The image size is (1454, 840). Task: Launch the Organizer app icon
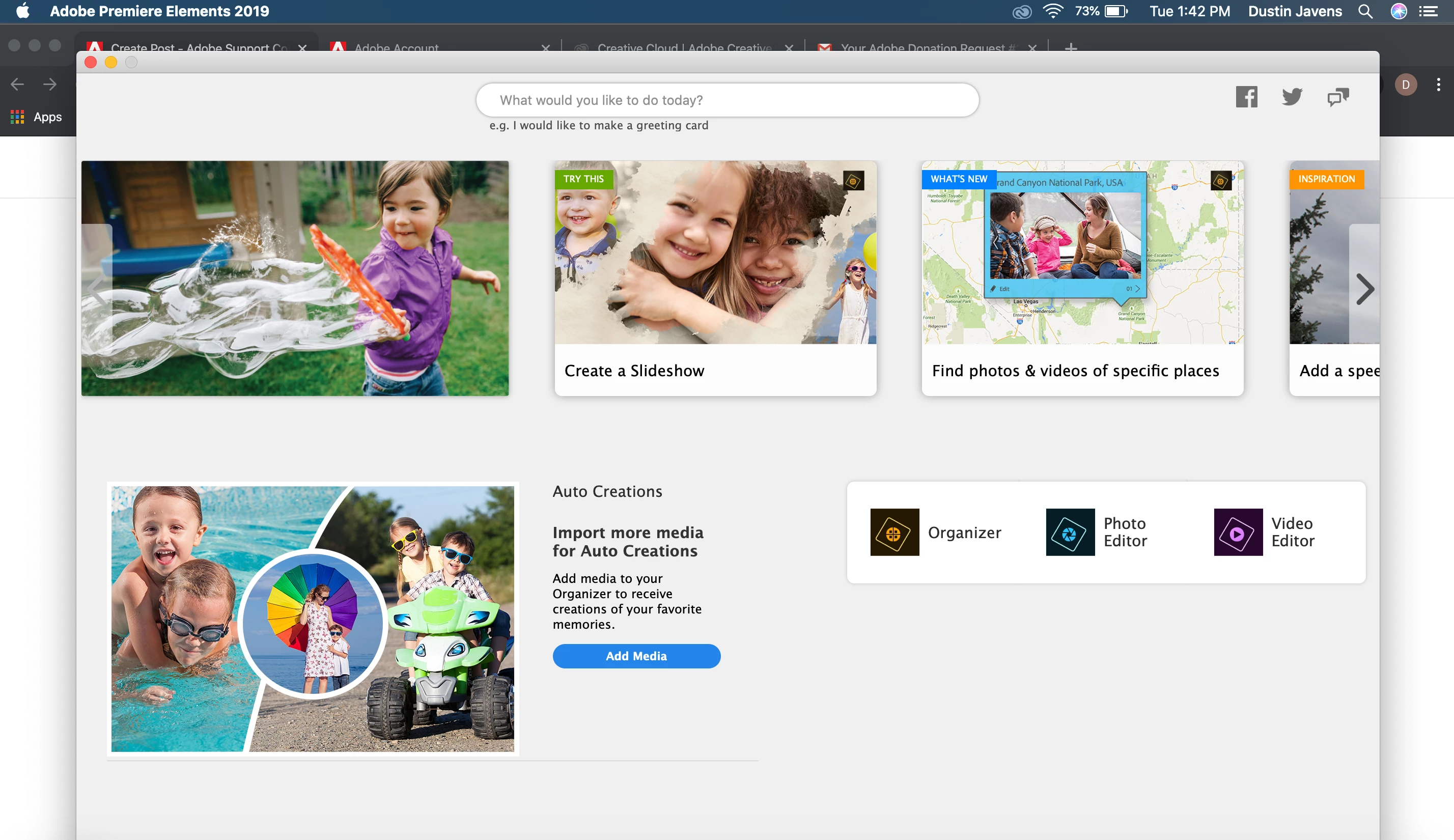coord(894,532)
